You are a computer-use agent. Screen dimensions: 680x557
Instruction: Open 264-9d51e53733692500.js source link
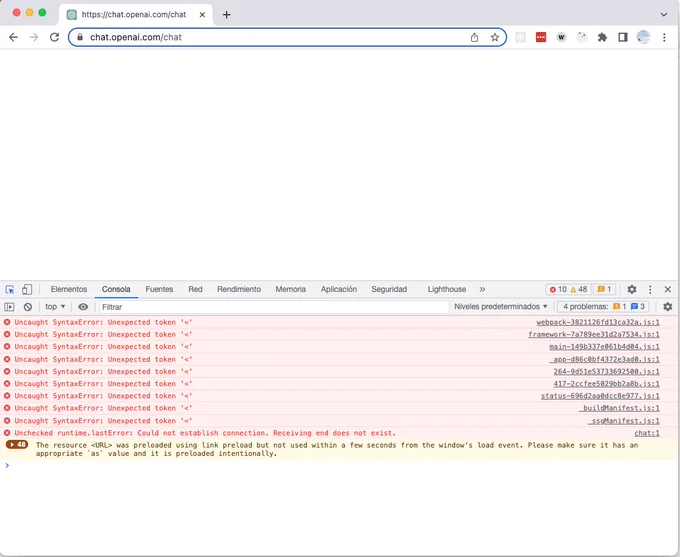(x=606, y=371)
